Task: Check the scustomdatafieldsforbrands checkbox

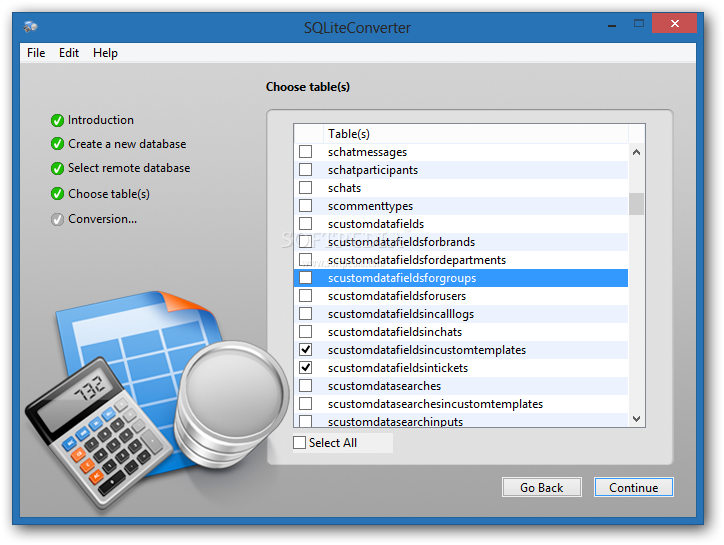Action: pos(305,242)
